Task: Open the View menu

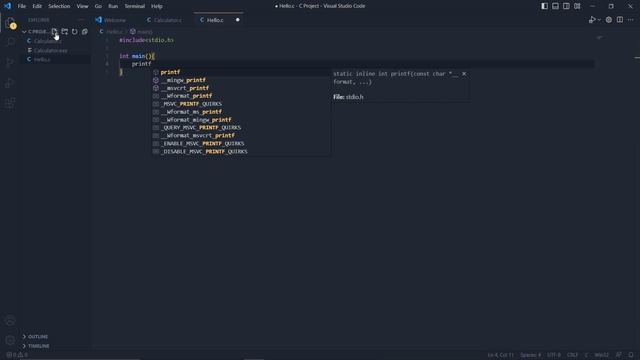Action: click(82, 6)
